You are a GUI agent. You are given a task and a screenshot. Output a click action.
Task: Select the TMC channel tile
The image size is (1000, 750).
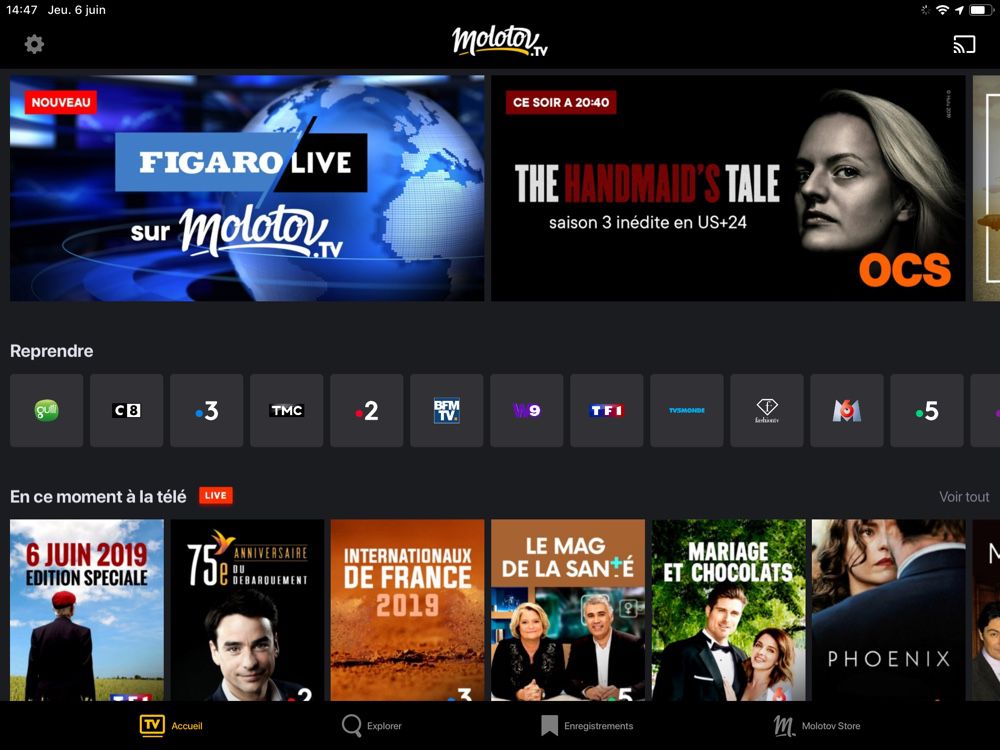pyautogui.click(x=286, y=410)
